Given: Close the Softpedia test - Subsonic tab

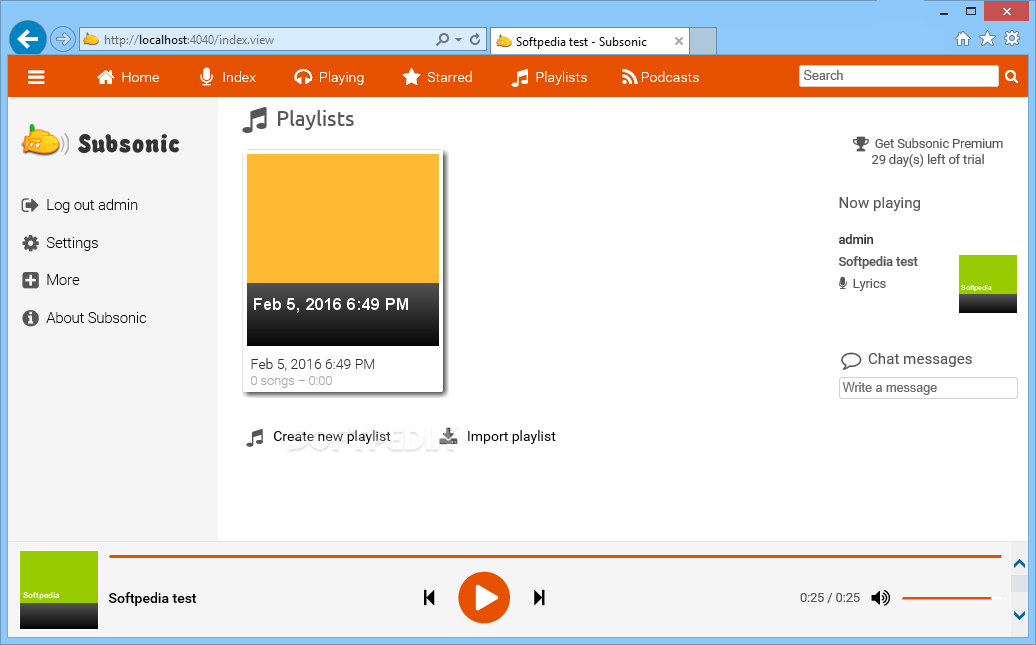Looking at the screenshot, I should pyautogui.click(x=679, y=41).
